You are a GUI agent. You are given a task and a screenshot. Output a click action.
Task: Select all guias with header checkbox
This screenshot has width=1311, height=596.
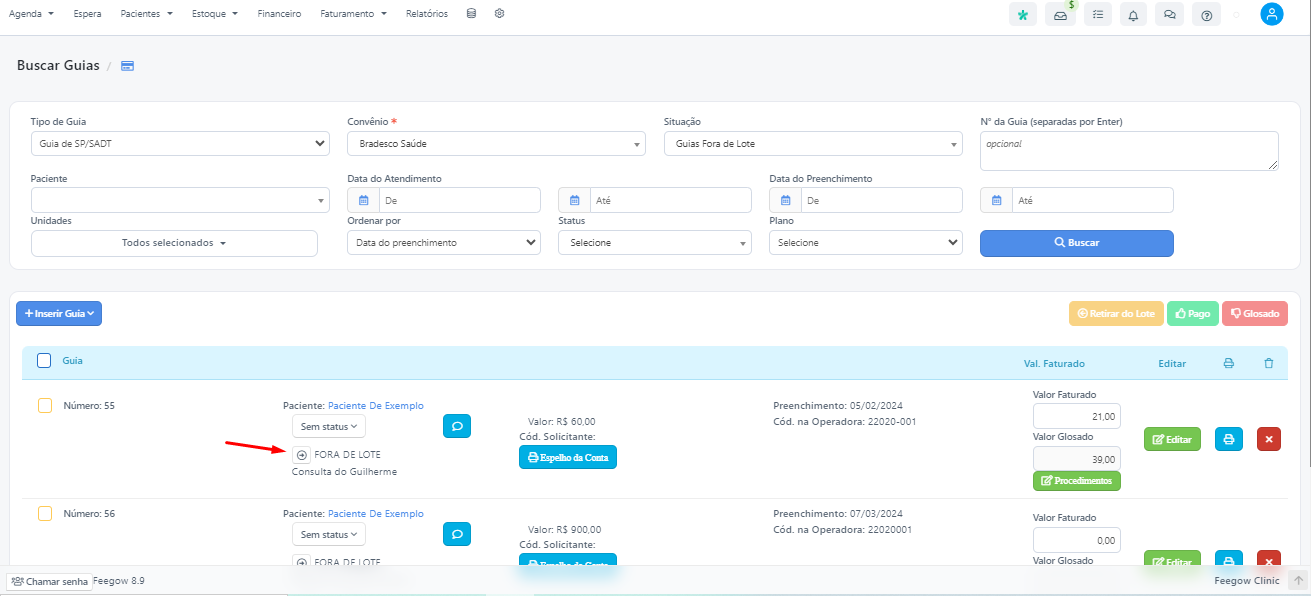point(44,361)
